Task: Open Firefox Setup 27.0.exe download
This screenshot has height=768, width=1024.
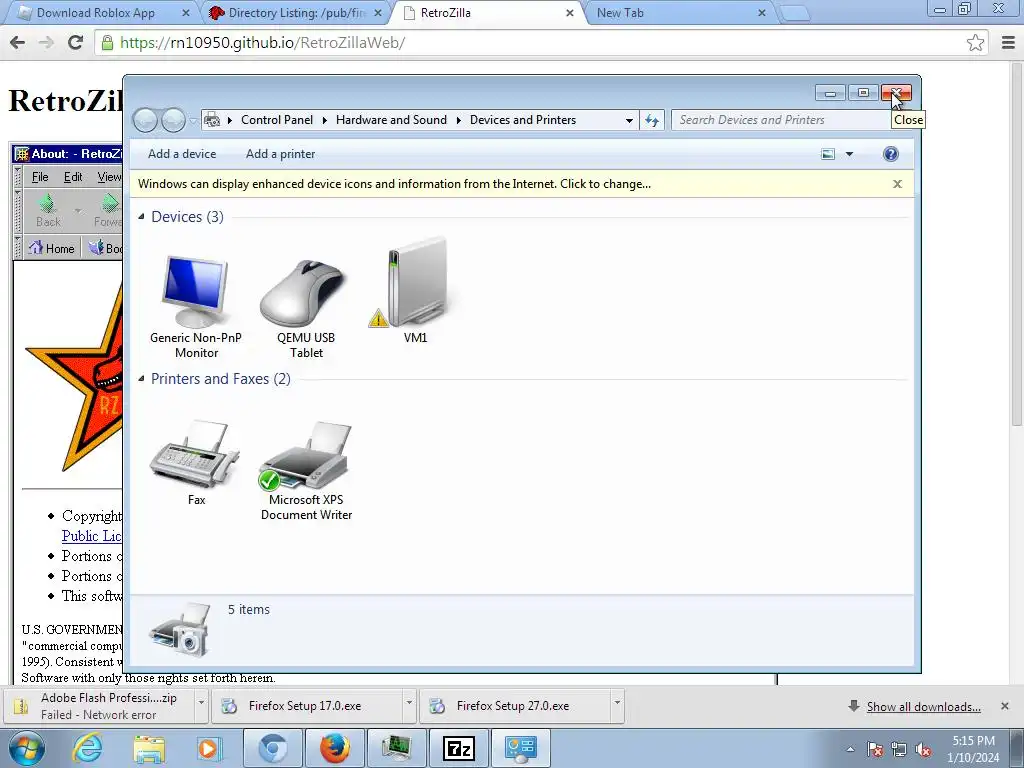Action: click(x=514, y=706)
